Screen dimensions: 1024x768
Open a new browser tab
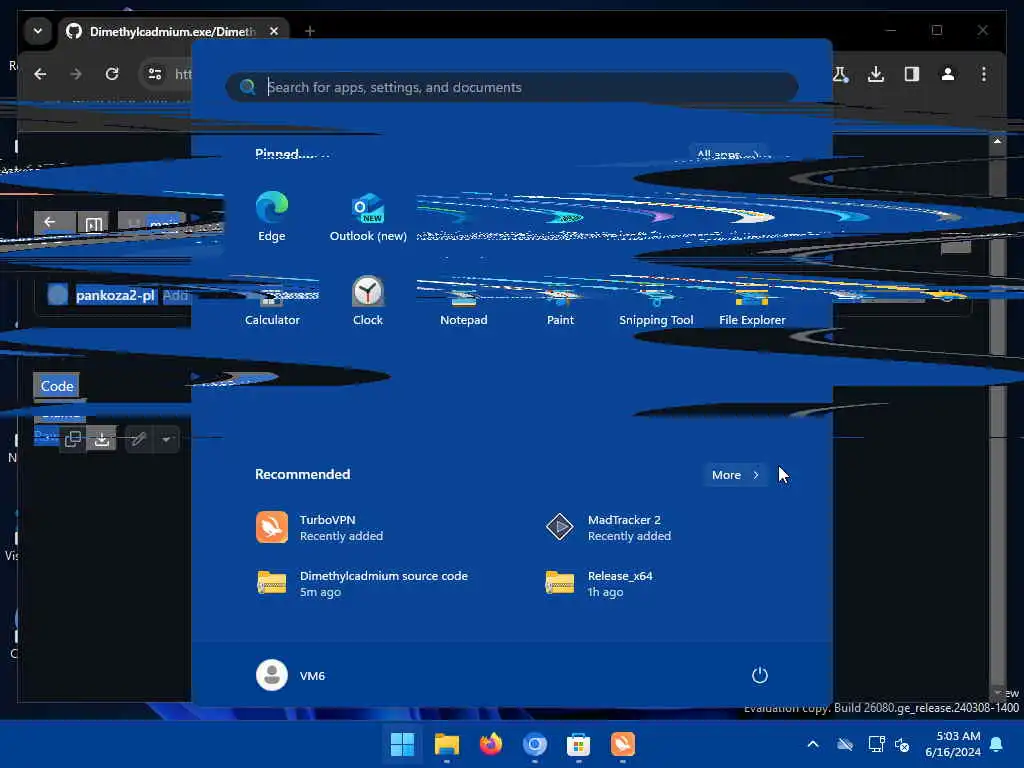(x=310, y=31)
